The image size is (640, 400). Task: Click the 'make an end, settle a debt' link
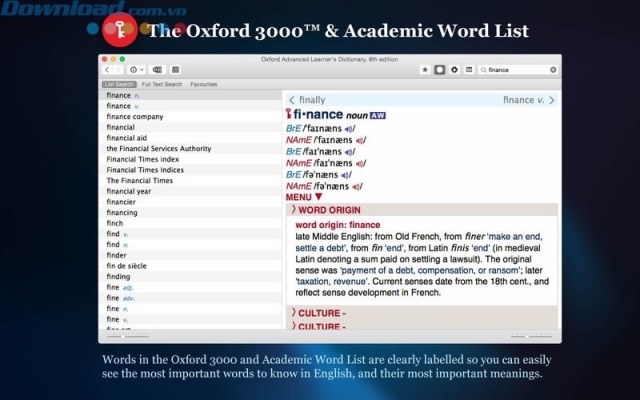pos(419,242)
